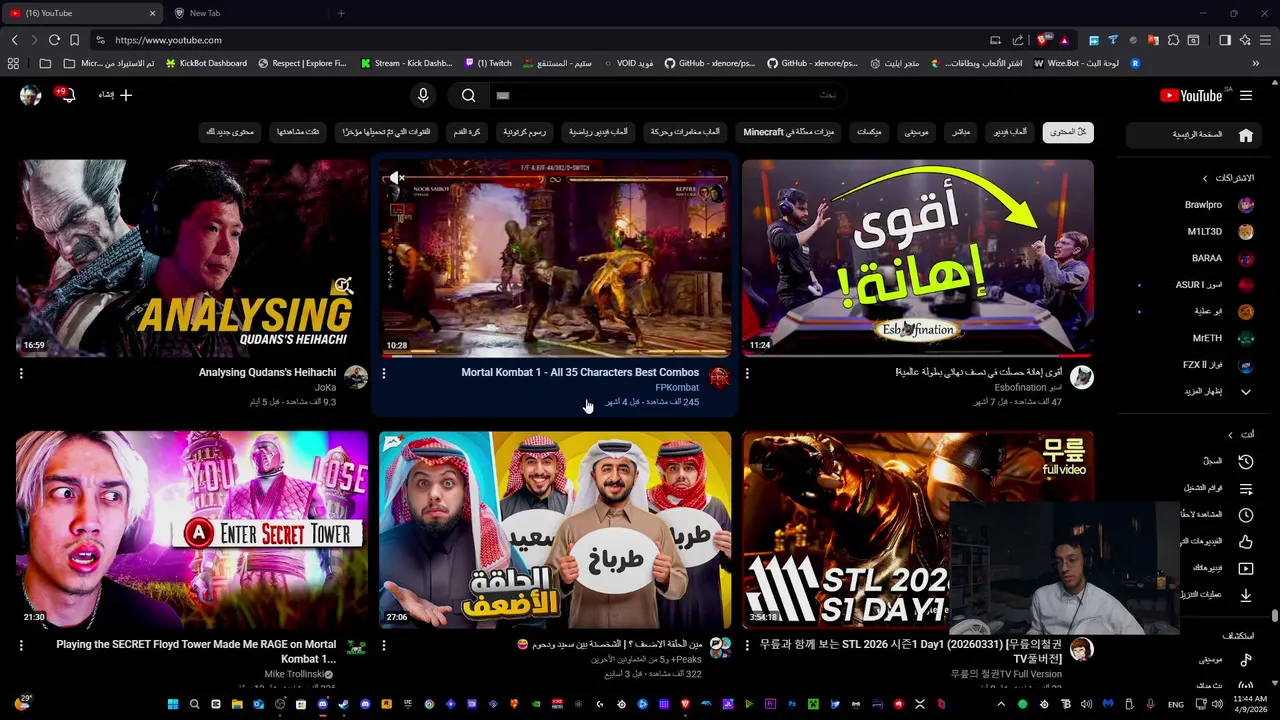Search with voice microphone icon

click(423, 95)
